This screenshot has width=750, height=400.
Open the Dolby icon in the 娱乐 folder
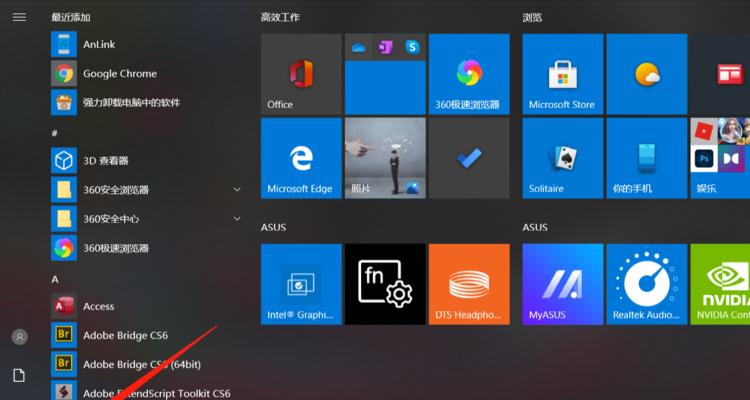pos(732,158)
